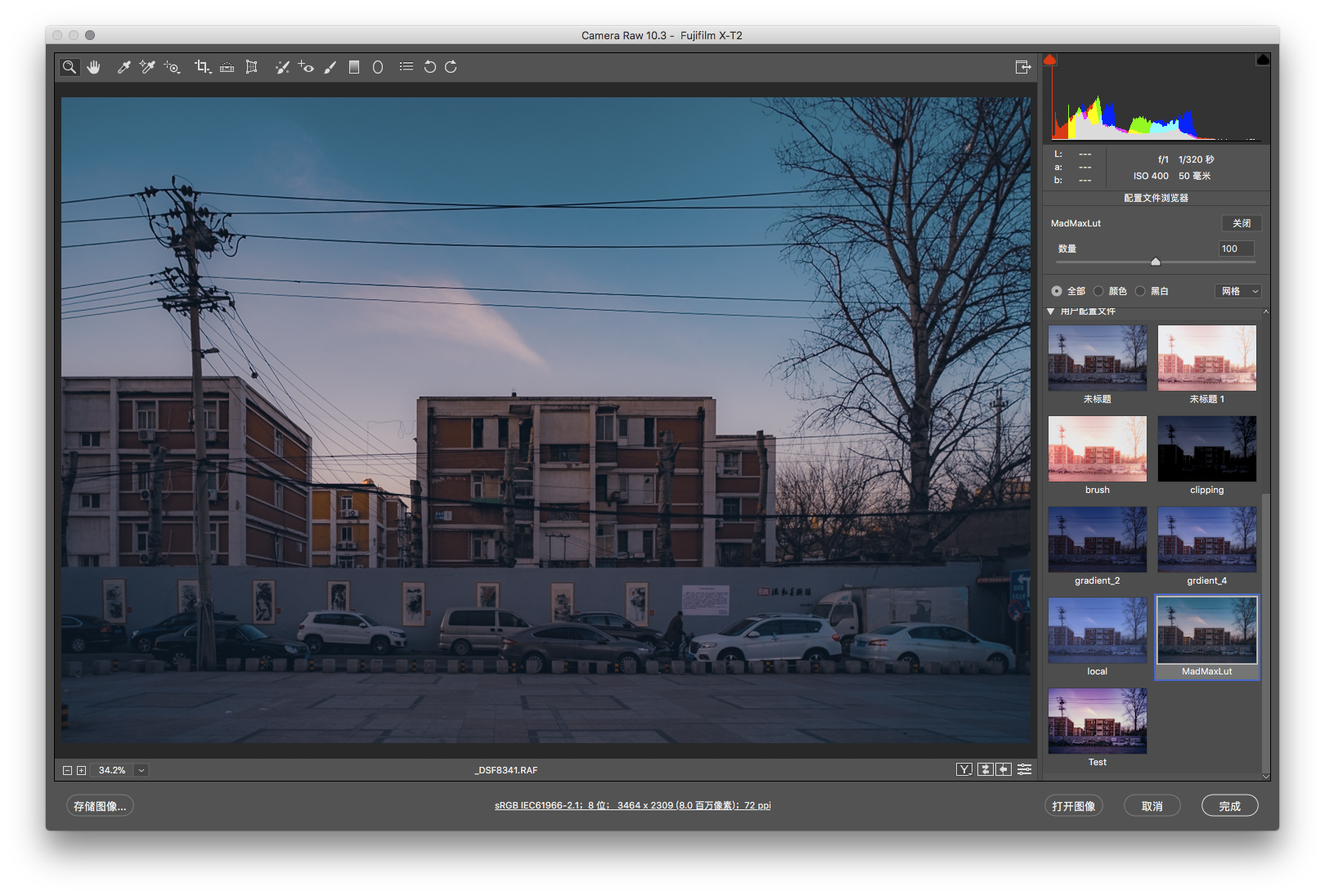Select the Adjustment Brush tool
The image size is (1325, 896).
coord(330,67)
